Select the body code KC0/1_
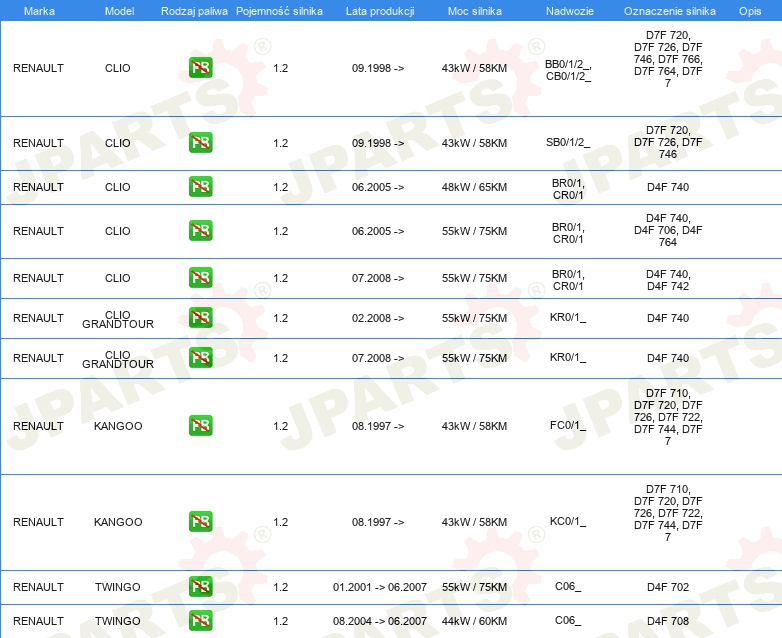 point(568,521)
